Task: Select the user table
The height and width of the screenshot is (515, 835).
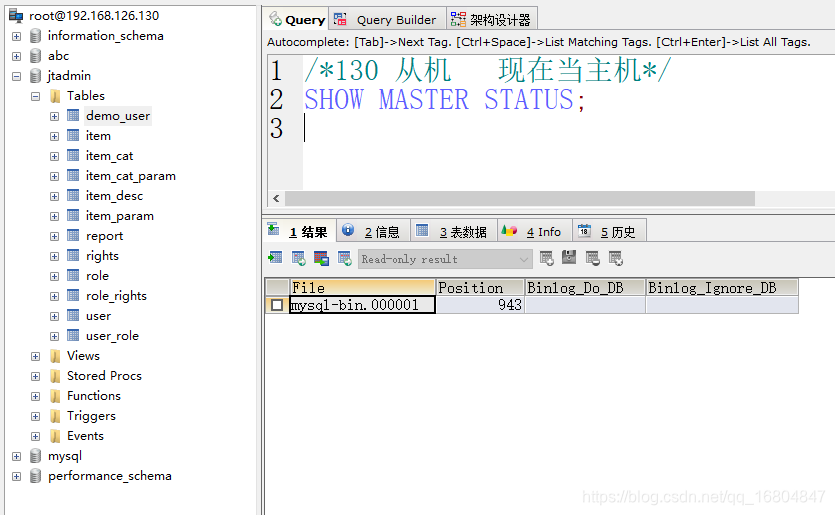Action: pos(99,316)
